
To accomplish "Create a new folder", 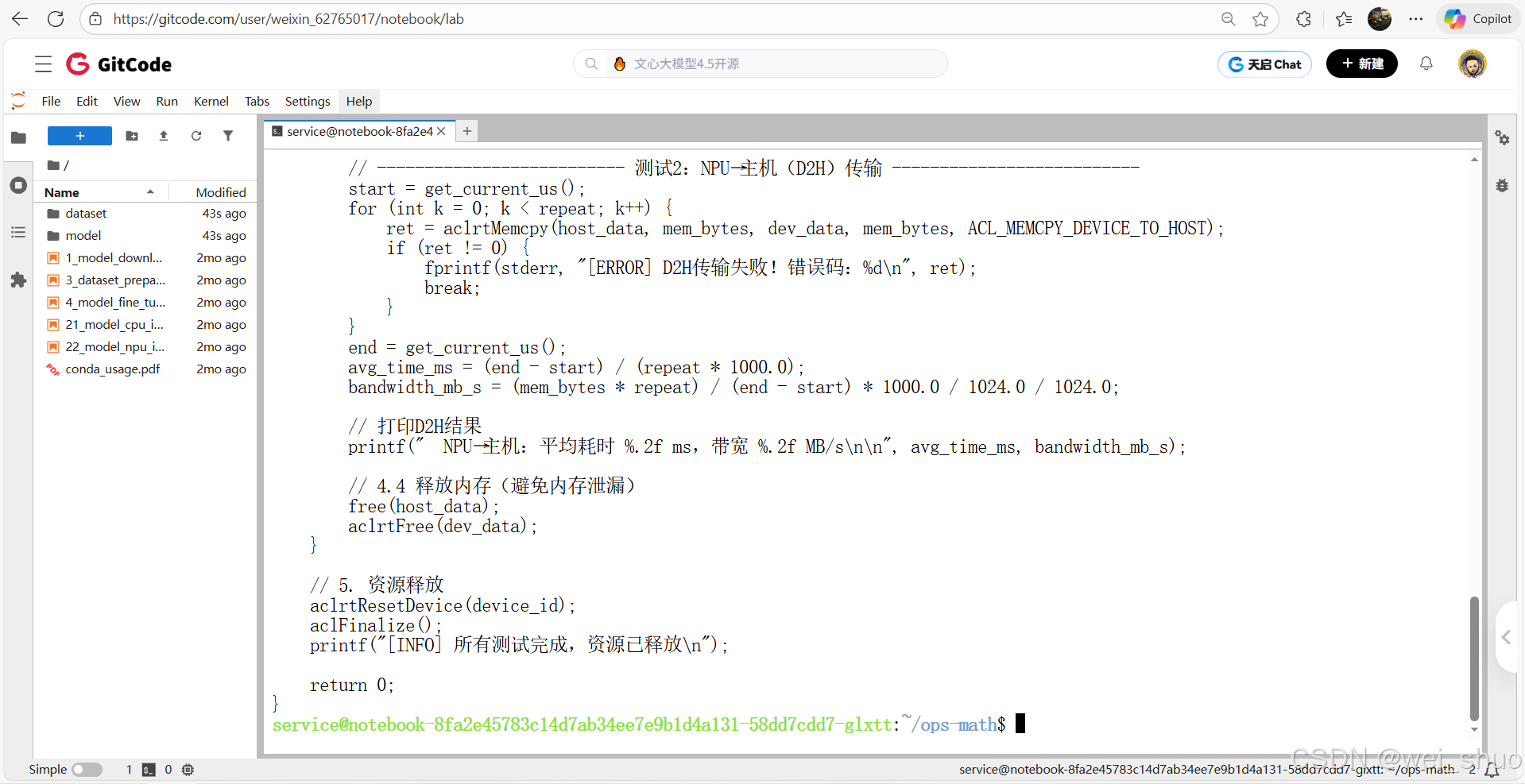I will pyautogui.click(x=132, y=136).
